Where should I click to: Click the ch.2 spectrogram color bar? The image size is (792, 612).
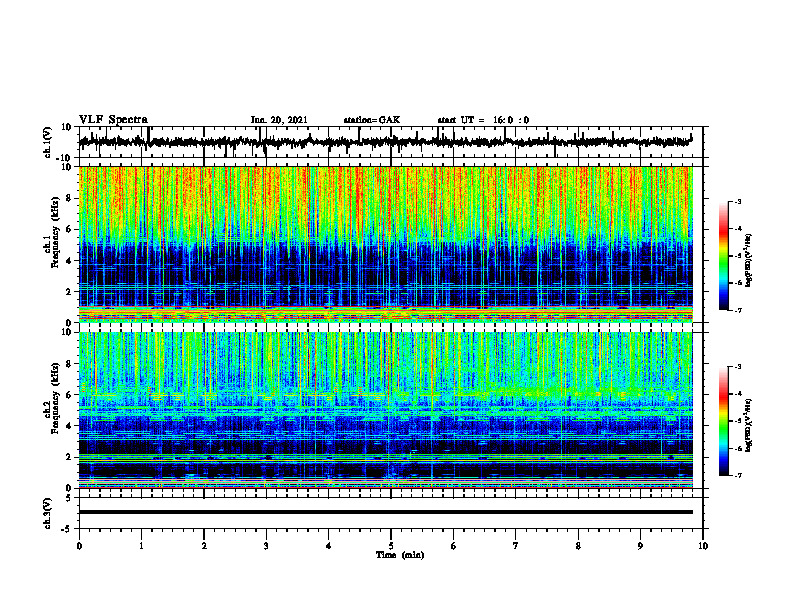pos(723,421)
